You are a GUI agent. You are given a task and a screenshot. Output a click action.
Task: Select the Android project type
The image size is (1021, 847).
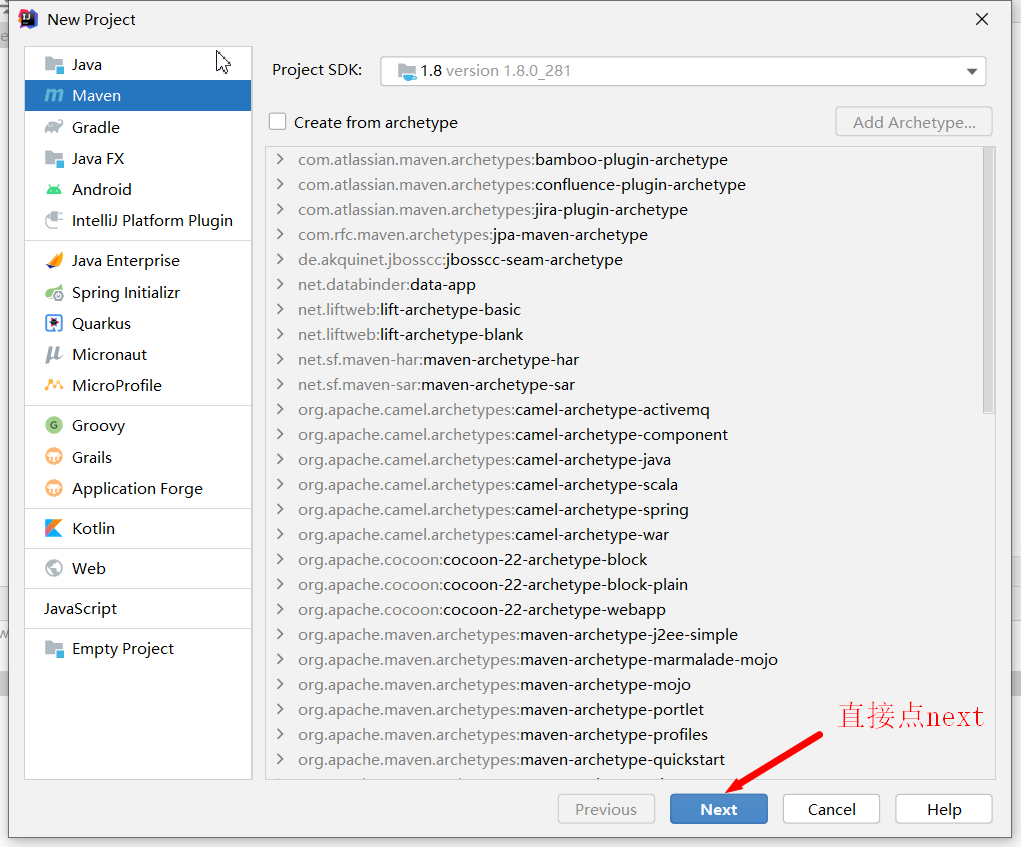tap(102, 189)
